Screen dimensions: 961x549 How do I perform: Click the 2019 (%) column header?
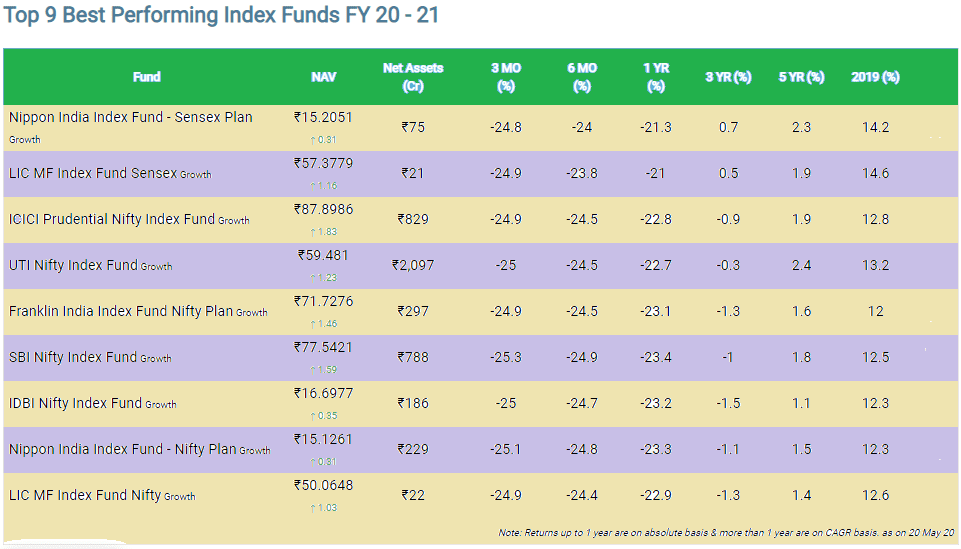pyautogui.click(x=875, y=77)
